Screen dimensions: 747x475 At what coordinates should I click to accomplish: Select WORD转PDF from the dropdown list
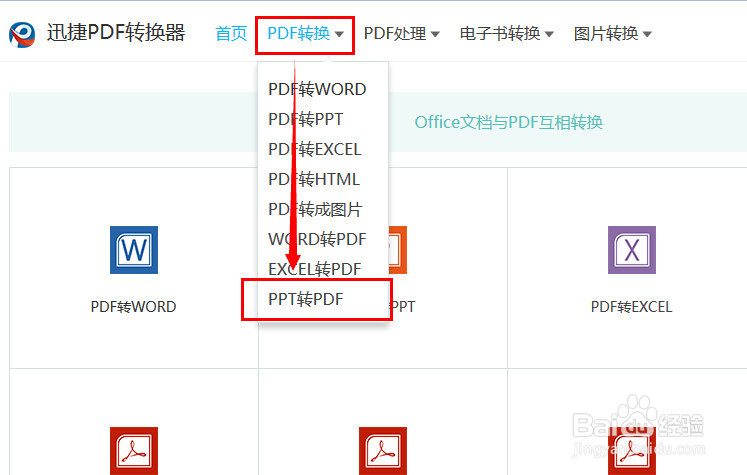pos(317,239)
